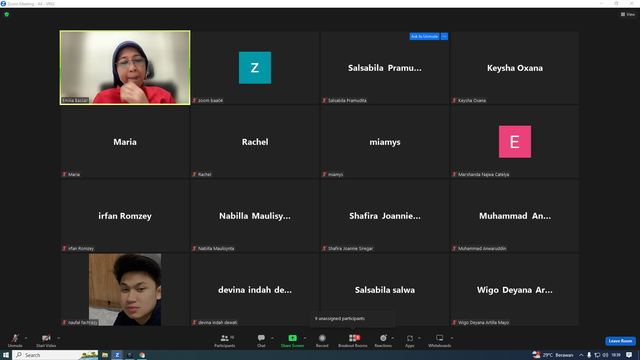Viewport: 640px width, 360px height.
Task: Open the View layout menu
Action: (628, 14)
